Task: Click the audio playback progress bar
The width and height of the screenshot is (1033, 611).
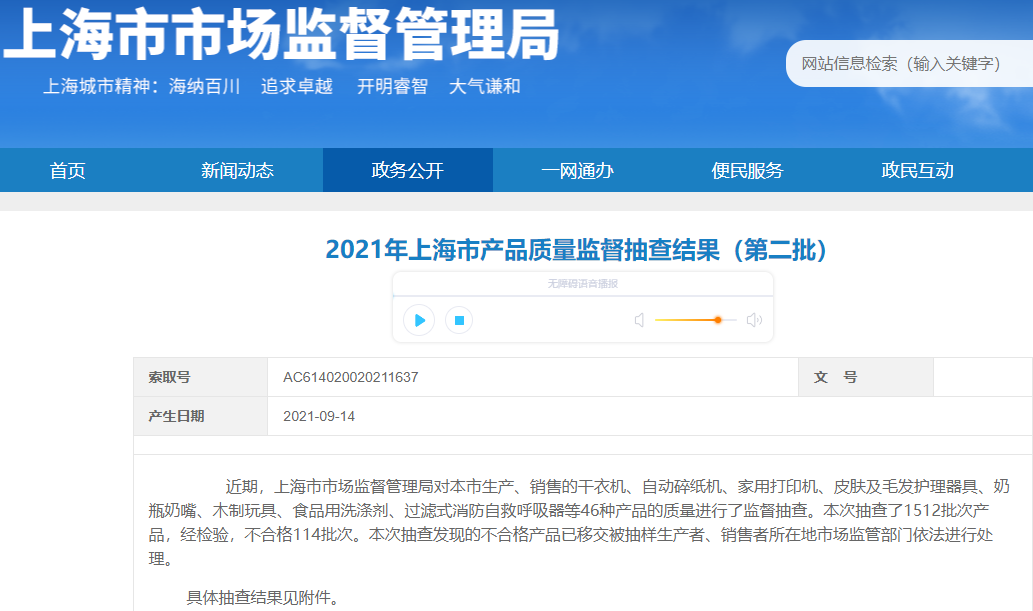Action: click(582, 296)
